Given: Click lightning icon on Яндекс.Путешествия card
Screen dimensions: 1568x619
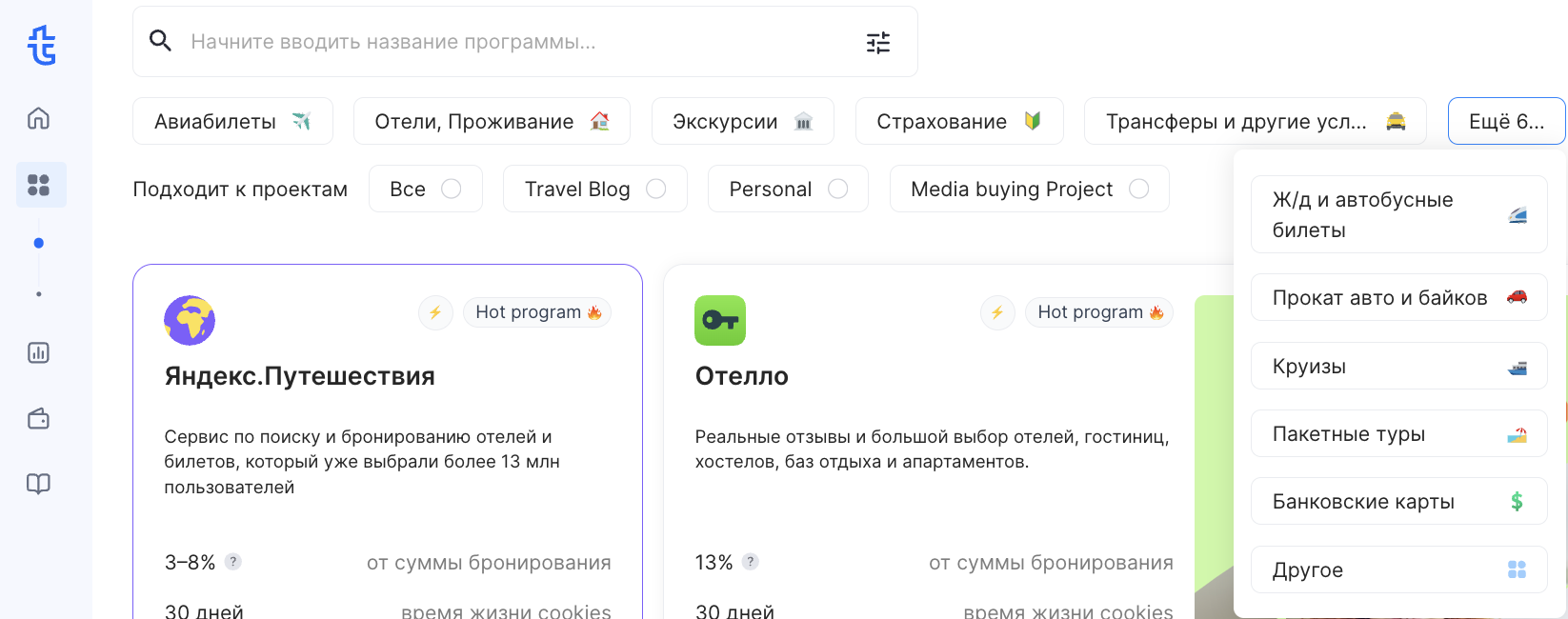Looking at the screenshot, I should [x=435, y=312].
